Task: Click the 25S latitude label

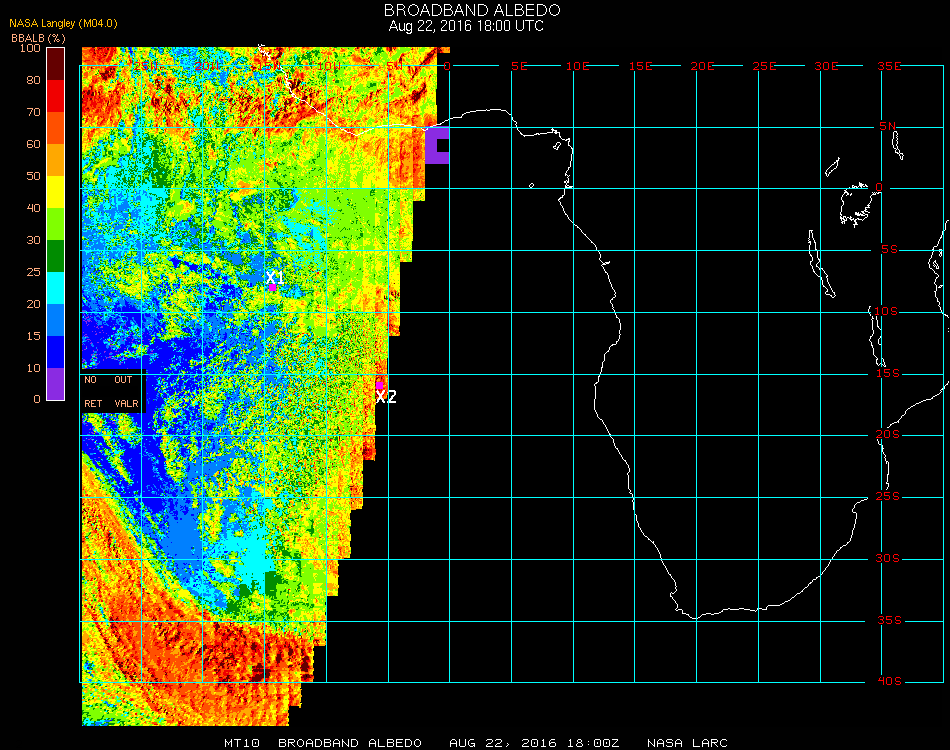Action: 888,497
